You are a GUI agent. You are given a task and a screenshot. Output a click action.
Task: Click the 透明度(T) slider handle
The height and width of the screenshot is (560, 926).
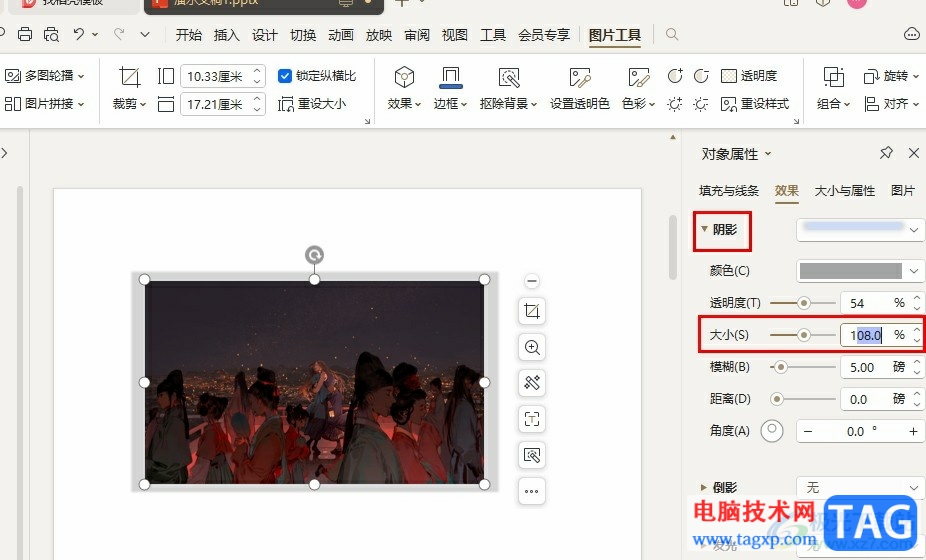click(x=803, y=303)
